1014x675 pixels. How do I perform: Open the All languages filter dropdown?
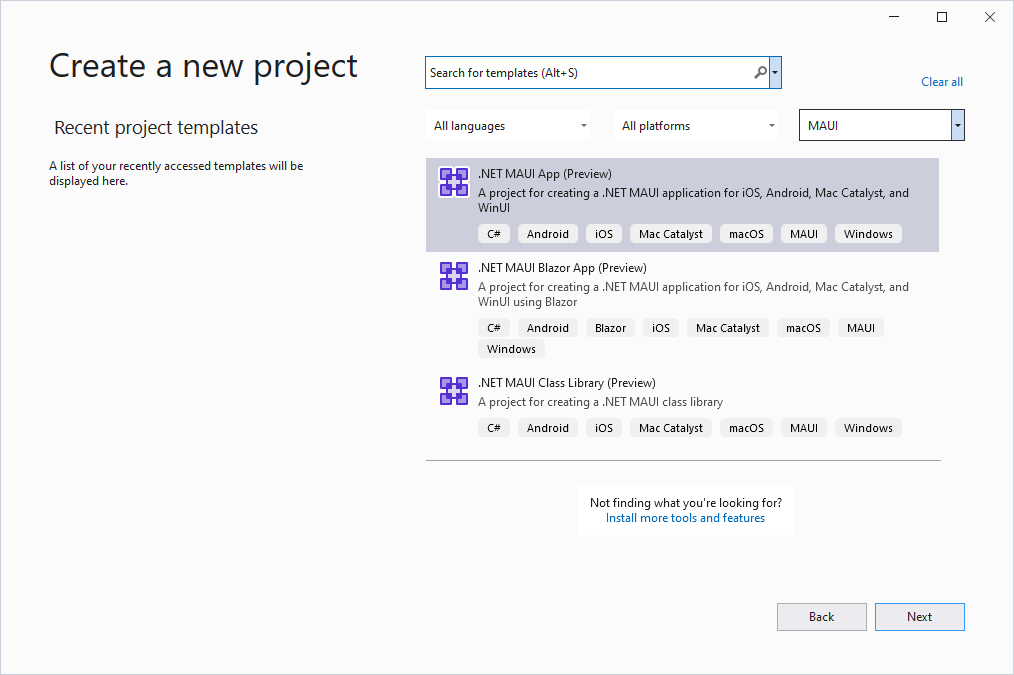[508, 126]
